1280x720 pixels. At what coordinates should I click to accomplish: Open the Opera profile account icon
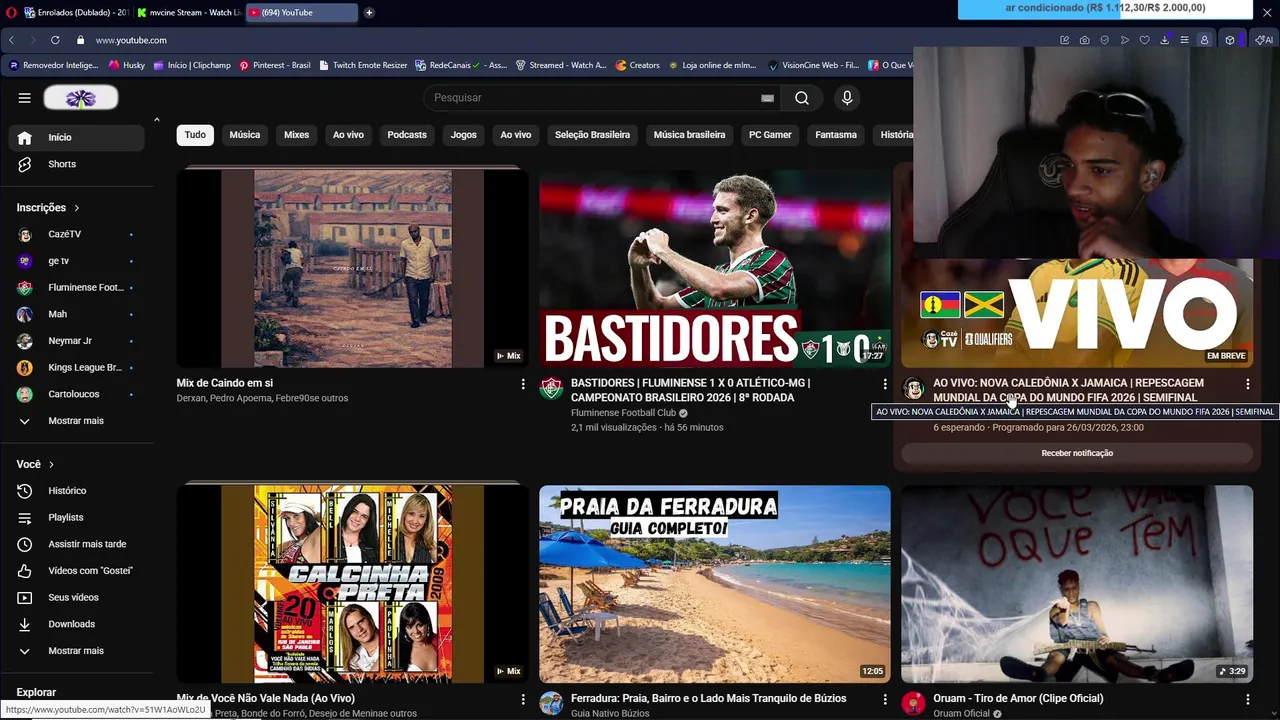[1204, 40]
